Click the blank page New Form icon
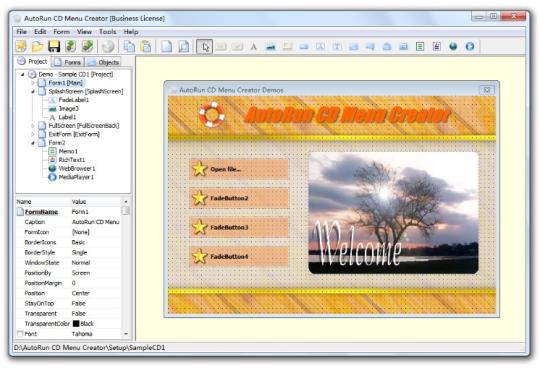 point(167,46)
